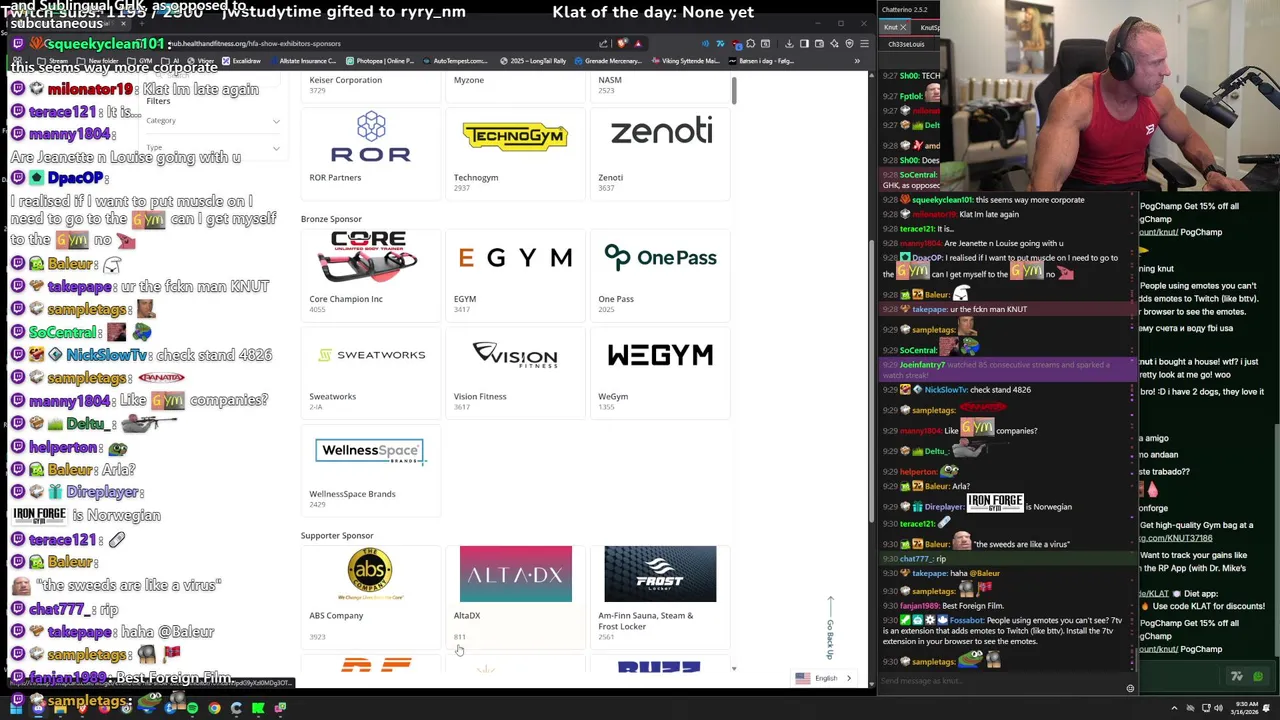Click the Go Back Up arrow
Image resolution: width=1280 pixels, height=720 pixels.
pos(829,628)
